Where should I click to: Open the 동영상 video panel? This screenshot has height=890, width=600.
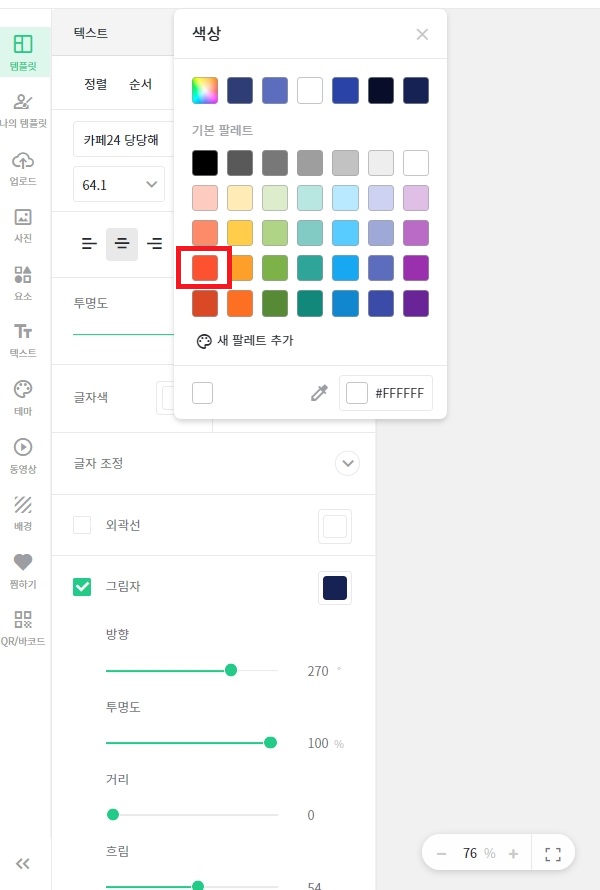pyautogui.click(x=23, y=456)
